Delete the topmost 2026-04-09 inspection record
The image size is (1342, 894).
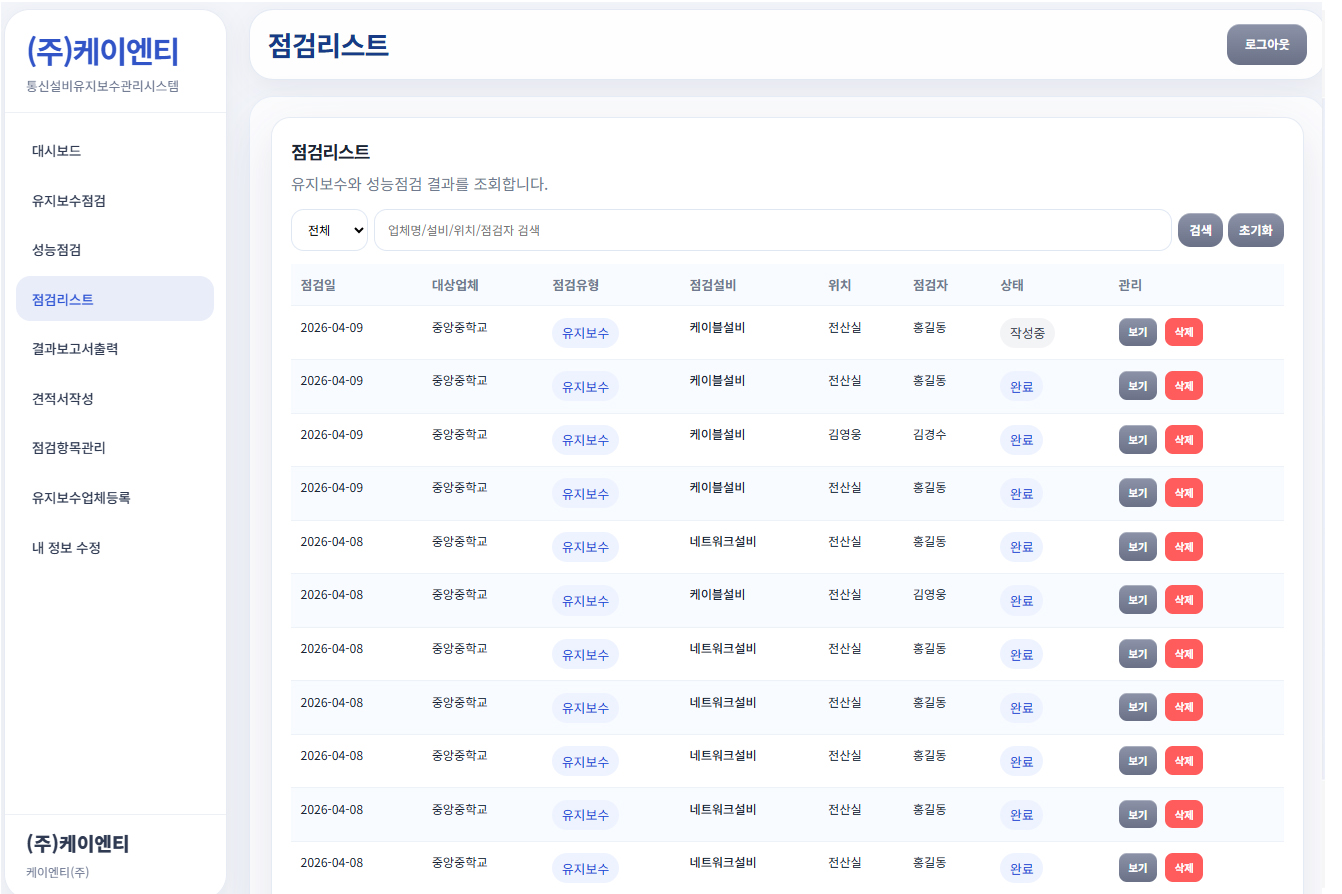(x=1183, y=331)
